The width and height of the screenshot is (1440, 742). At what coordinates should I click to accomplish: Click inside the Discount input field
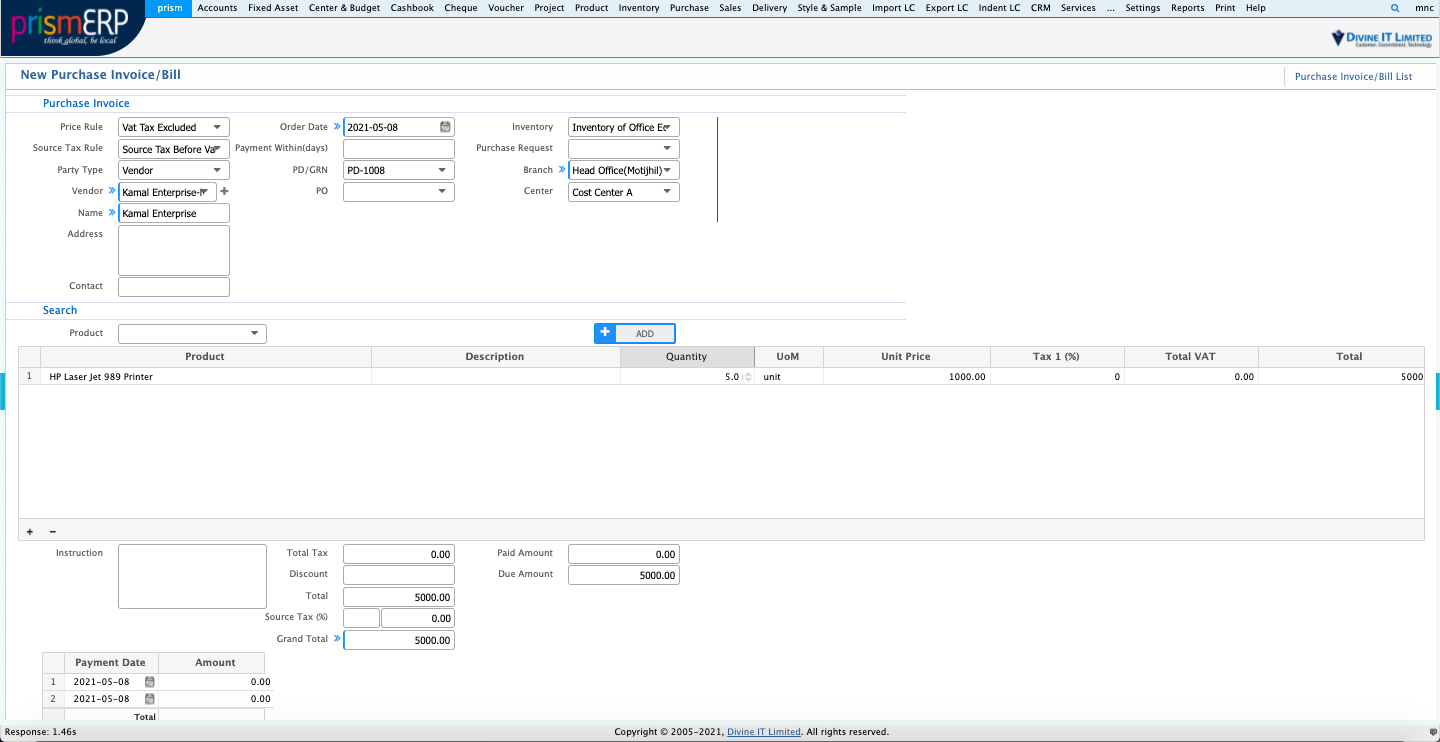click(x=398, y=574)
